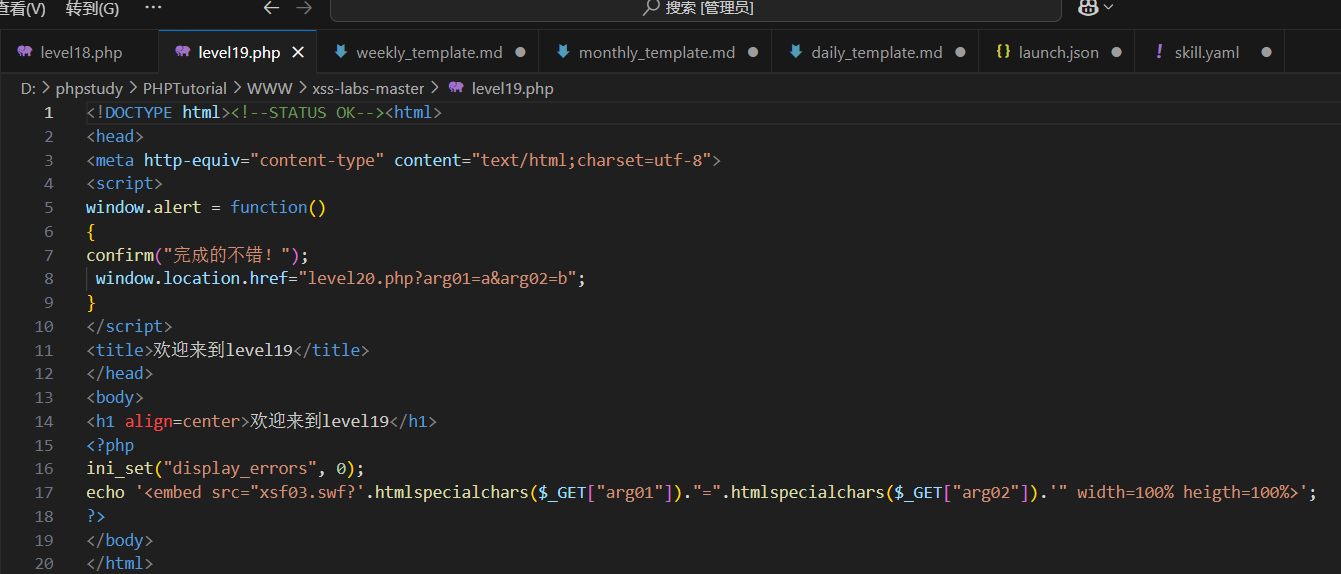Image resolution: width=1341 pixels, height=574 pixels.
Task: Click the PHP icon in the breadcrumb
Action: coord(456,88)
